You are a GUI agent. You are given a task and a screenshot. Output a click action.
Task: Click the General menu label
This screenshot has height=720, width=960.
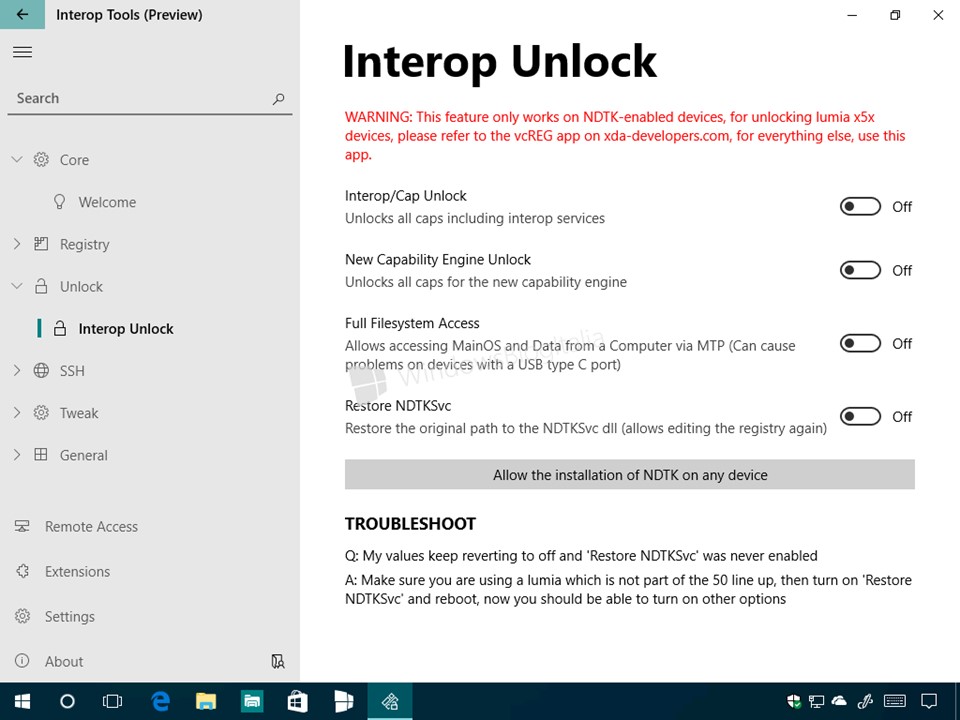point(83,456)
